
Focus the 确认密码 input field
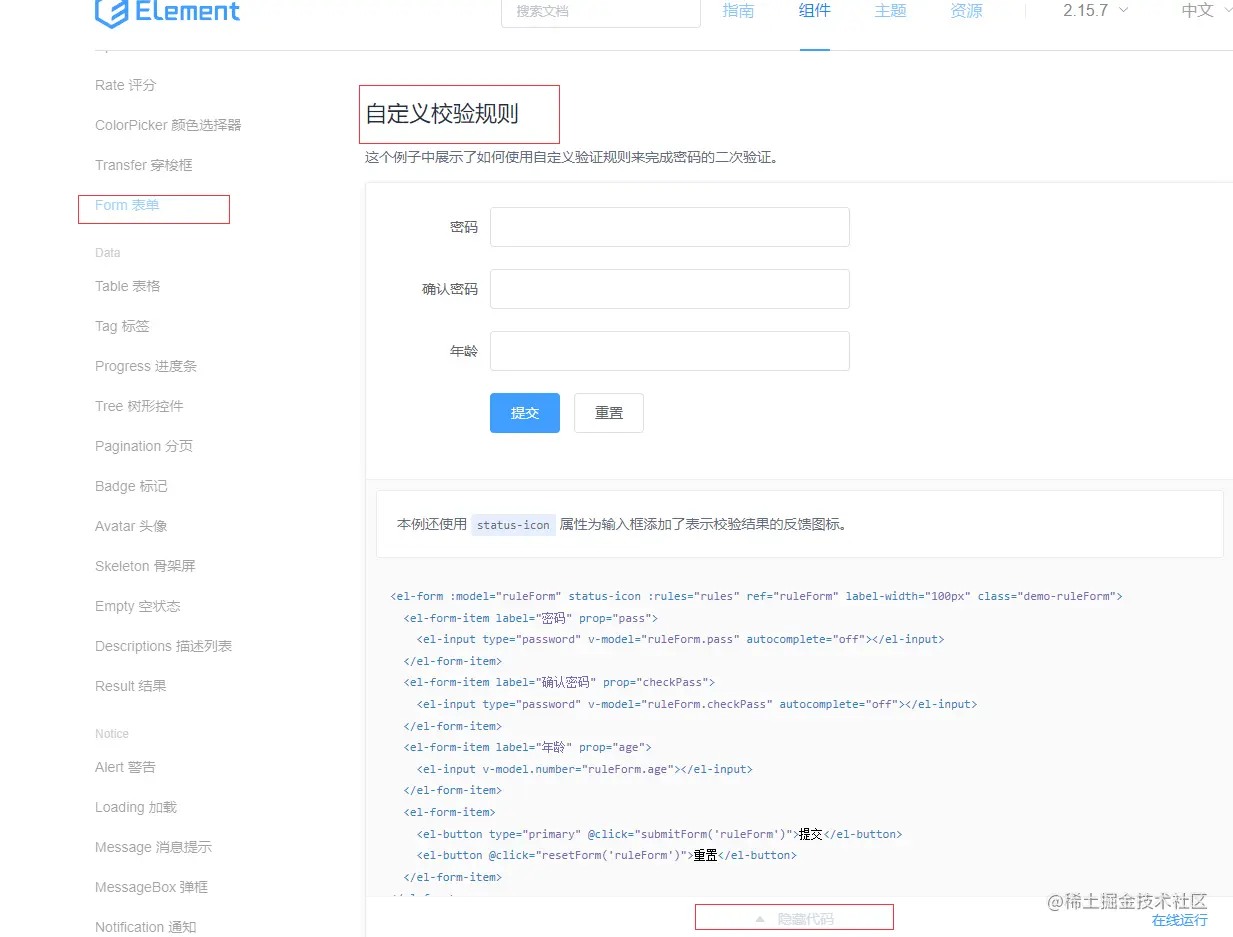coord(670,289)
